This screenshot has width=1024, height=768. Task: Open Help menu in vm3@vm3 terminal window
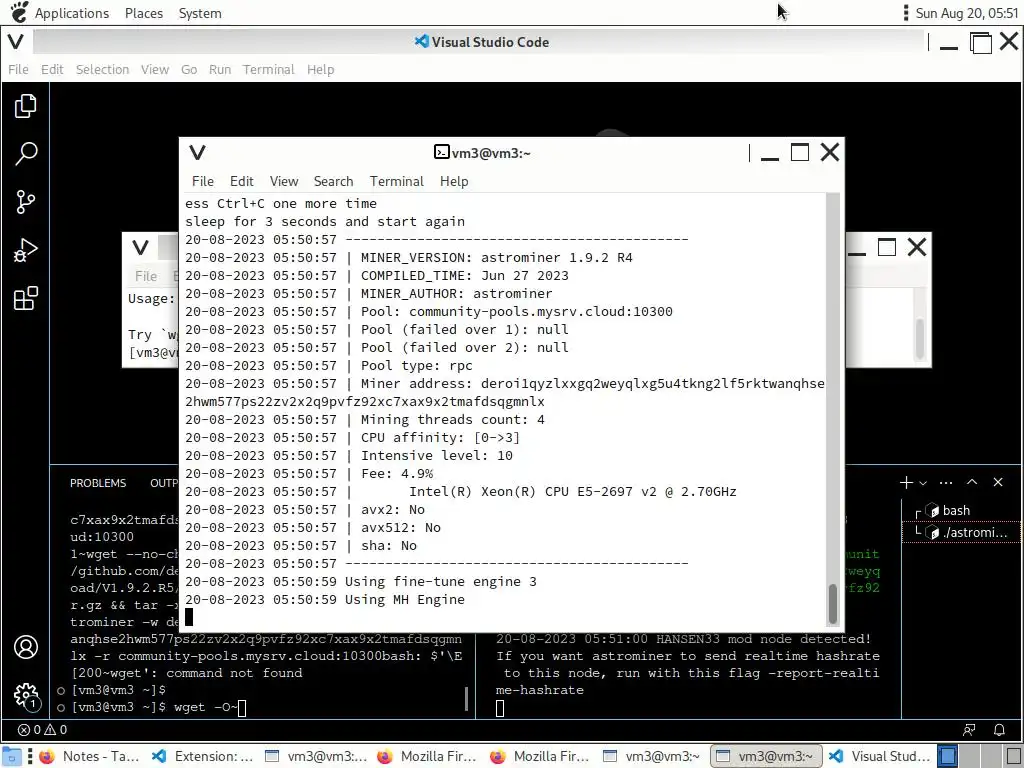454,181
